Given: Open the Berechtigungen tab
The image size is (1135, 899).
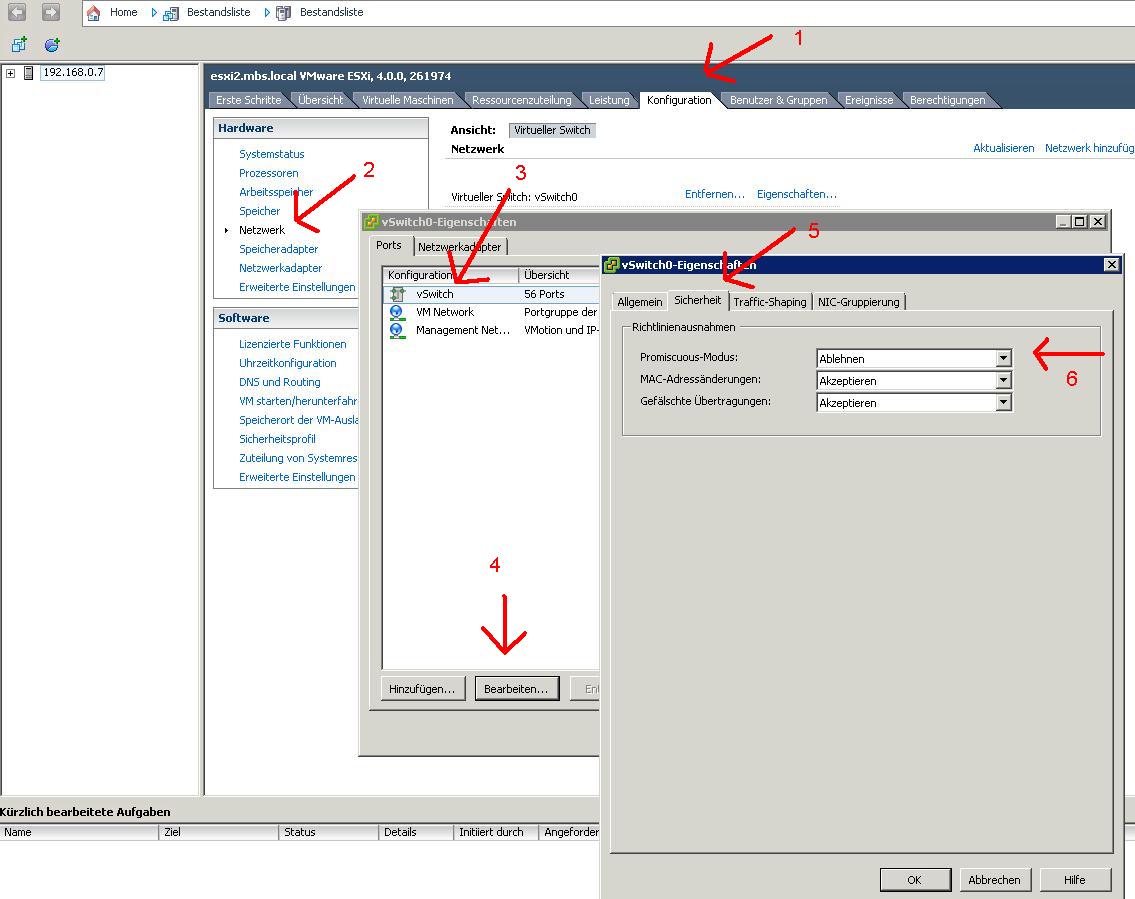Looking at the screenshot, I should tap(948, 100).
